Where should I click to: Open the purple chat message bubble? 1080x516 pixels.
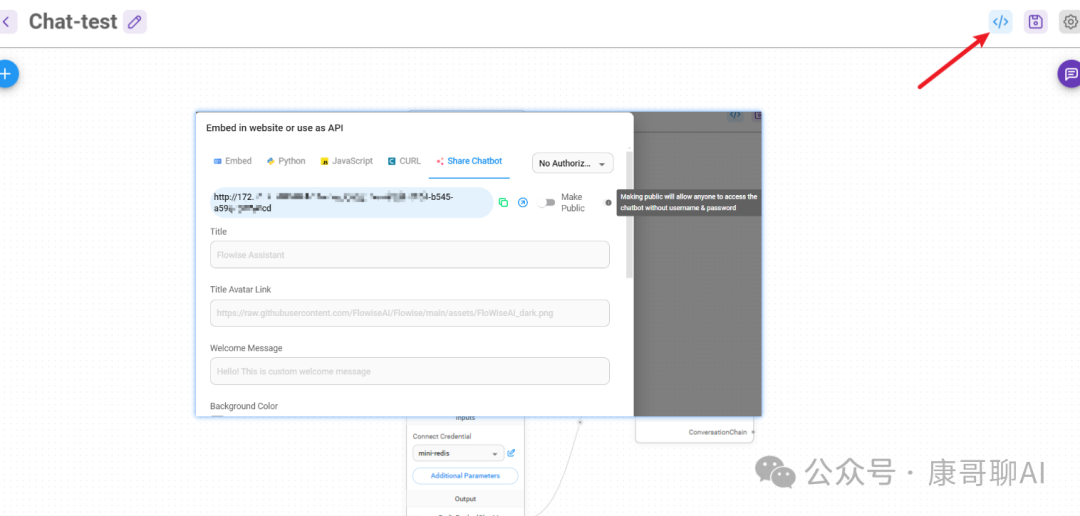[x=1070, y=74]
